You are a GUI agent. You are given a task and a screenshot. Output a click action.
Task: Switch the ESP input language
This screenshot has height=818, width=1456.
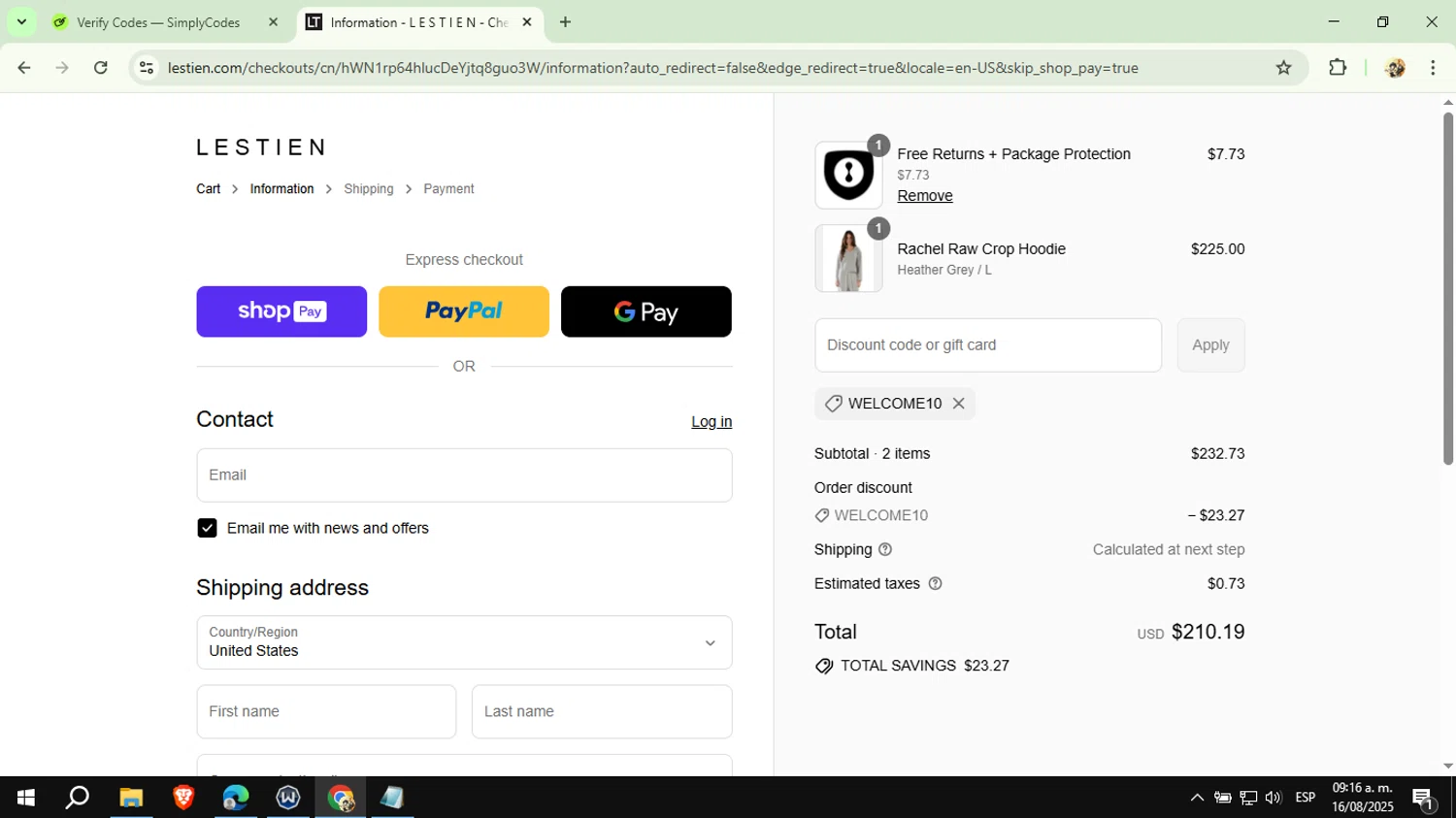pos(1306,798)
